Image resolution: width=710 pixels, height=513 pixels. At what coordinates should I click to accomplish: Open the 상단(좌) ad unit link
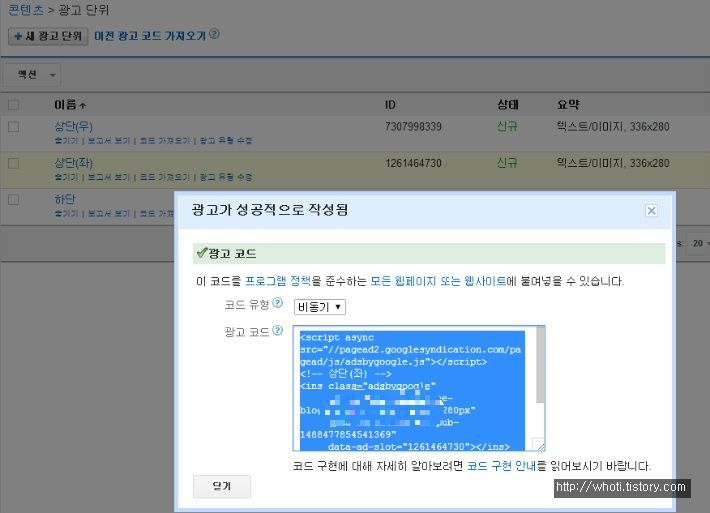73,162
